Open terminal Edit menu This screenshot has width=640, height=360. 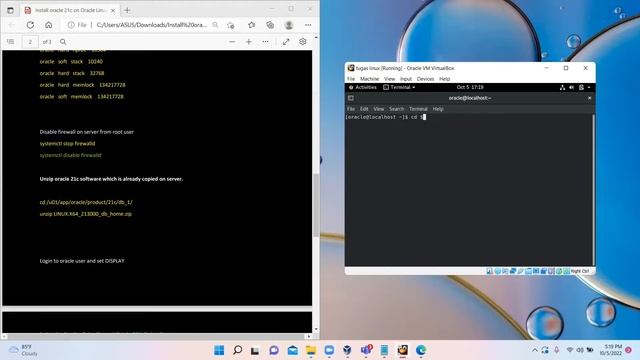(x=364, y=109)
